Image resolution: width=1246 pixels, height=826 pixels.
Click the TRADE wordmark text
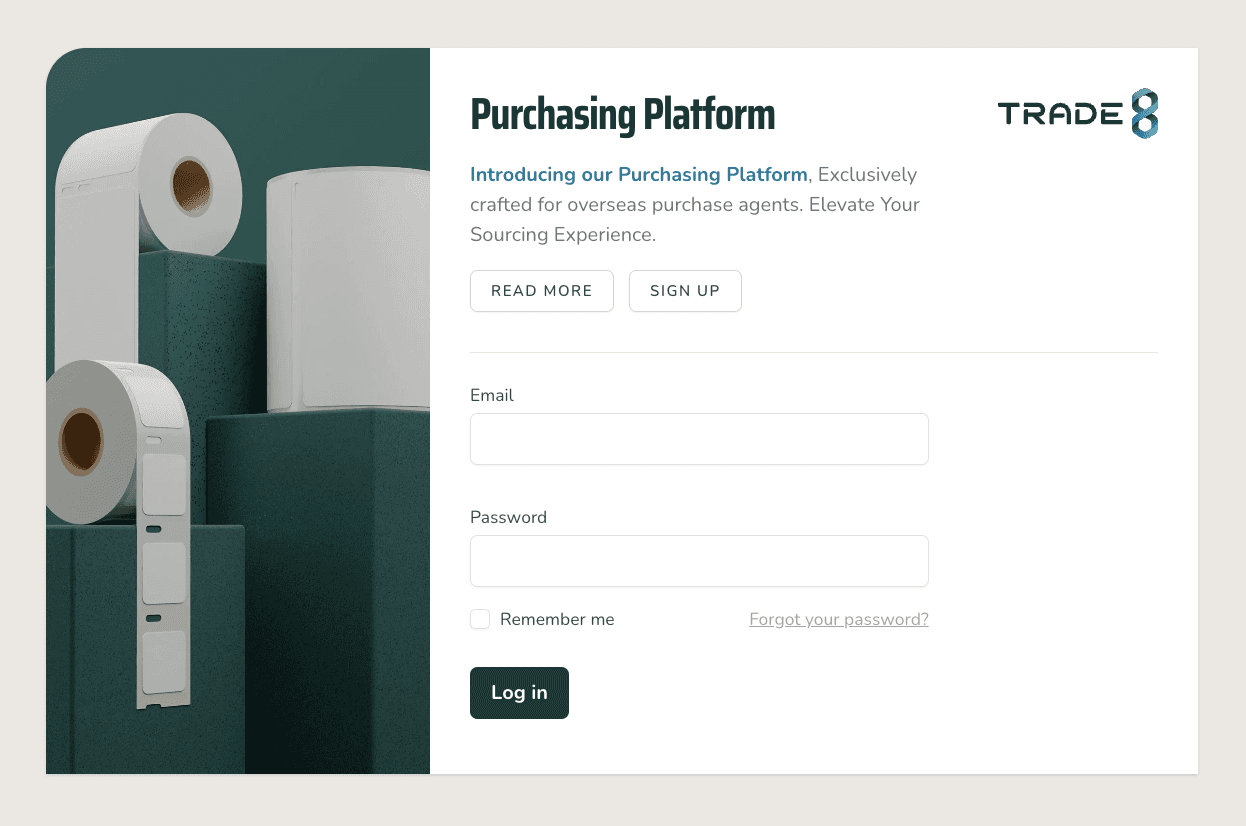(1060, 114)
